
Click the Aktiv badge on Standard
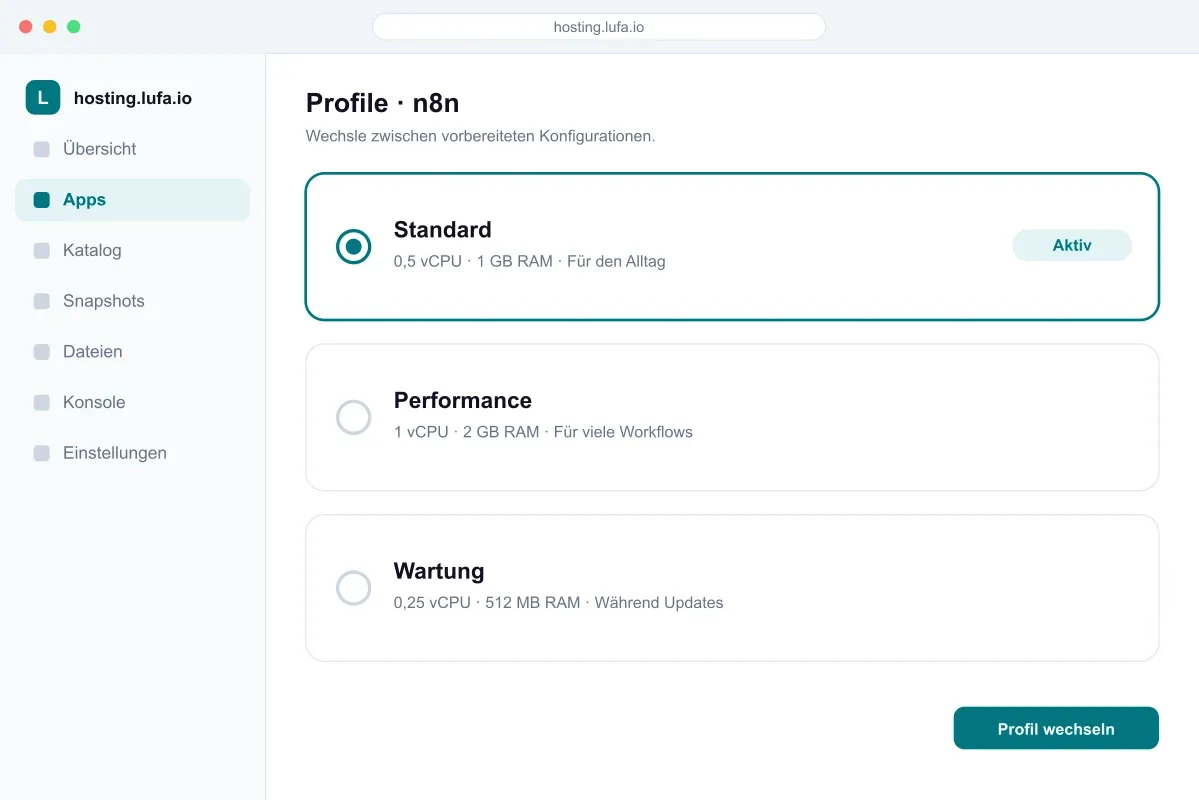[1072, 246]
